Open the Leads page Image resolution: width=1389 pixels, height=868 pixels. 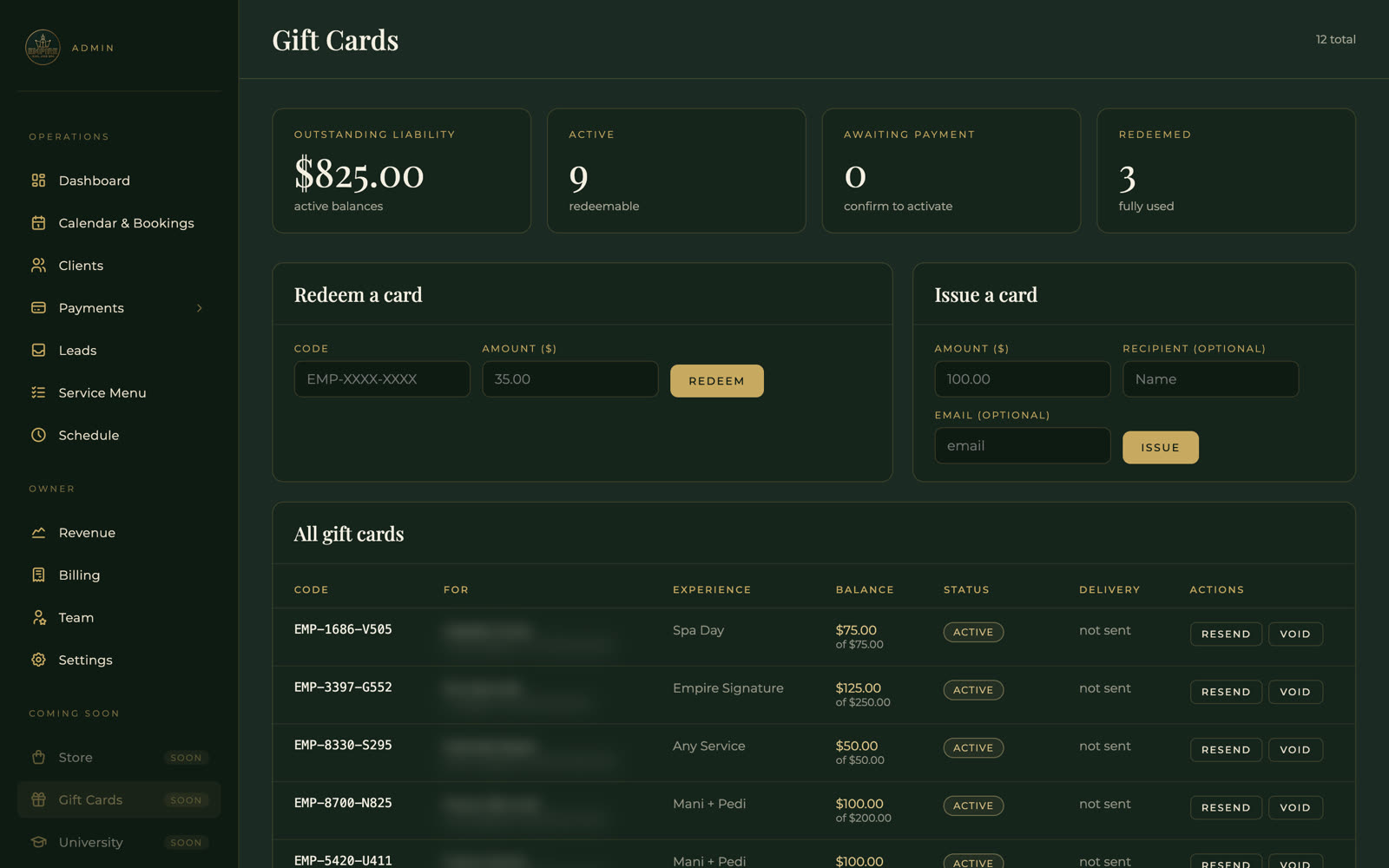point(119,351)
